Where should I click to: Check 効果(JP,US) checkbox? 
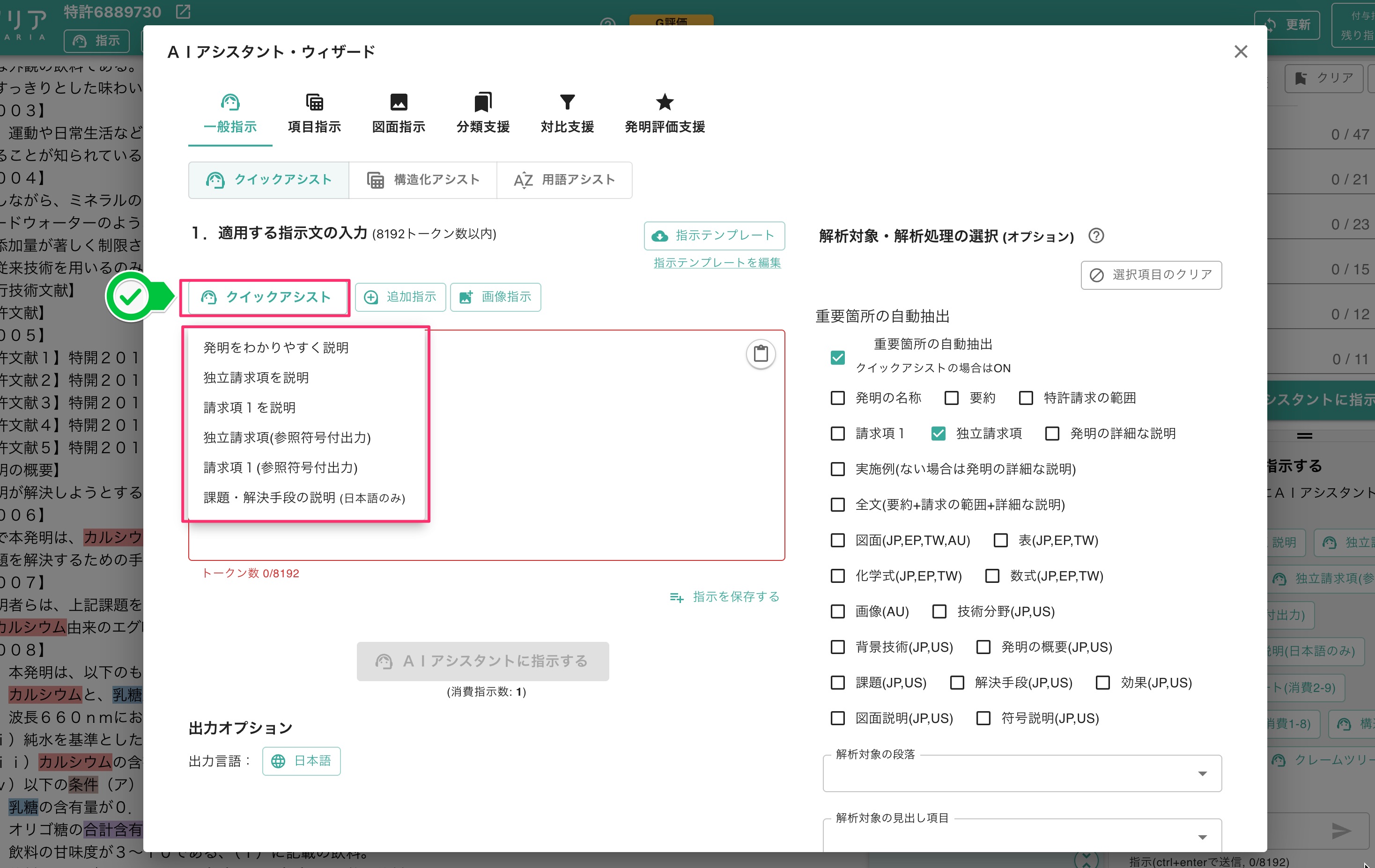(1102, 683)
